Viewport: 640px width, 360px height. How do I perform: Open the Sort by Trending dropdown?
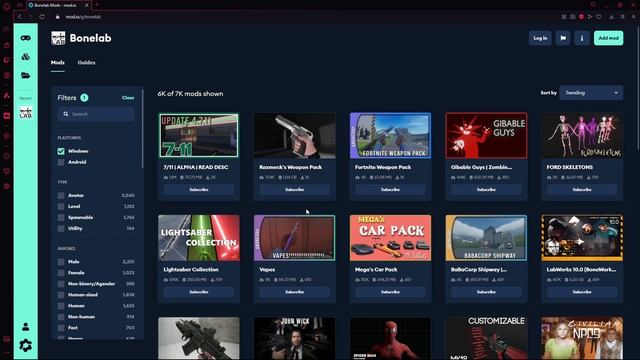[x=591, y=93]
